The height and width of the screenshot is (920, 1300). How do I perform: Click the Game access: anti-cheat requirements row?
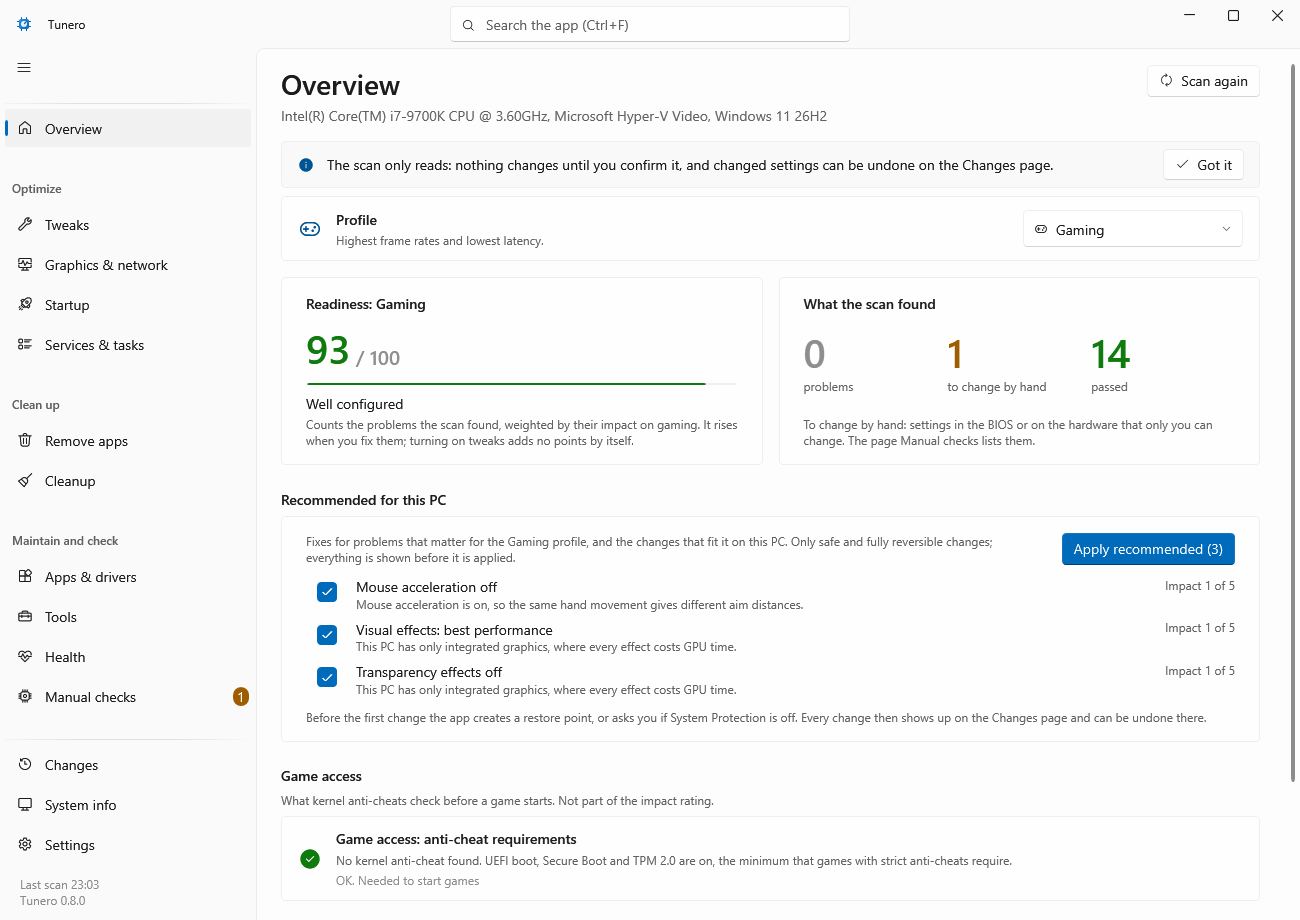[x=770, y=859]
